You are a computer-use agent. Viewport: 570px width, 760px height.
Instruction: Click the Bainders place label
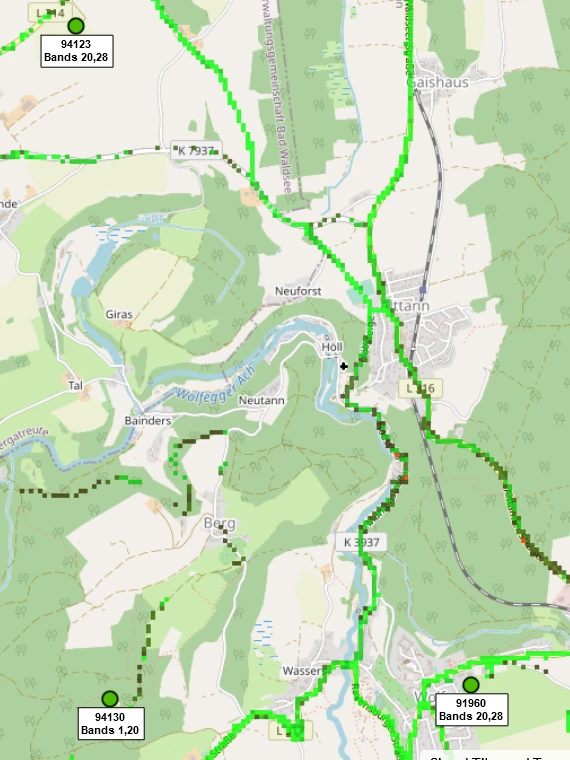coord(148,421)
